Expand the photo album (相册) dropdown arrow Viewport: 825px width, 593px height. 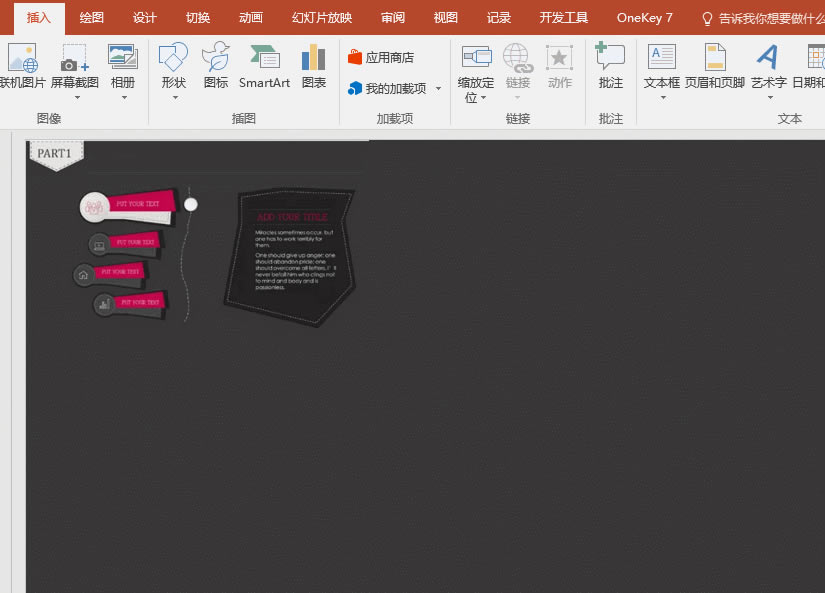coord(124,98)
